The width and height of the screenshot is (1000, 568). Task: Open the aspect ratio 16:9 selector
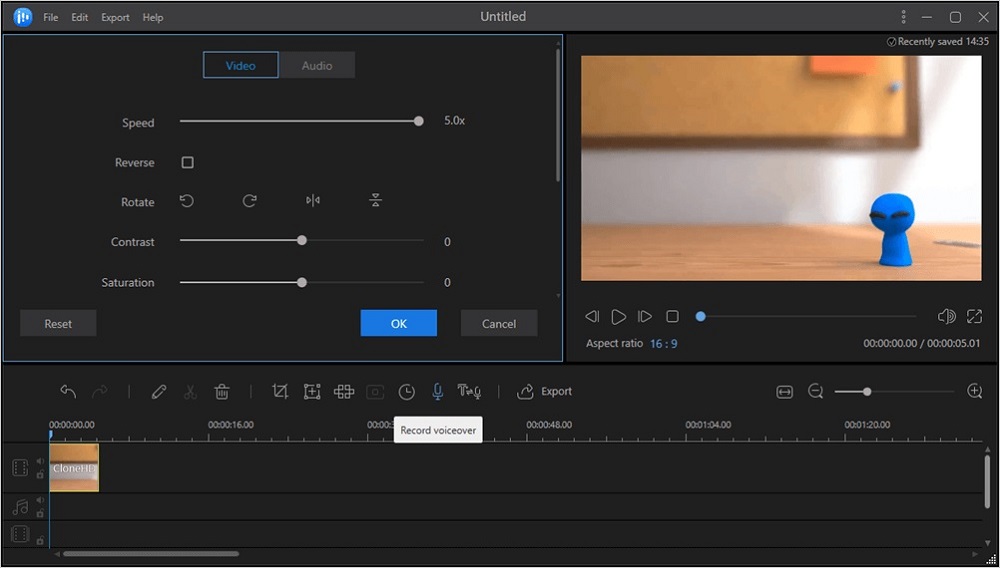click(x=662, y=343)
